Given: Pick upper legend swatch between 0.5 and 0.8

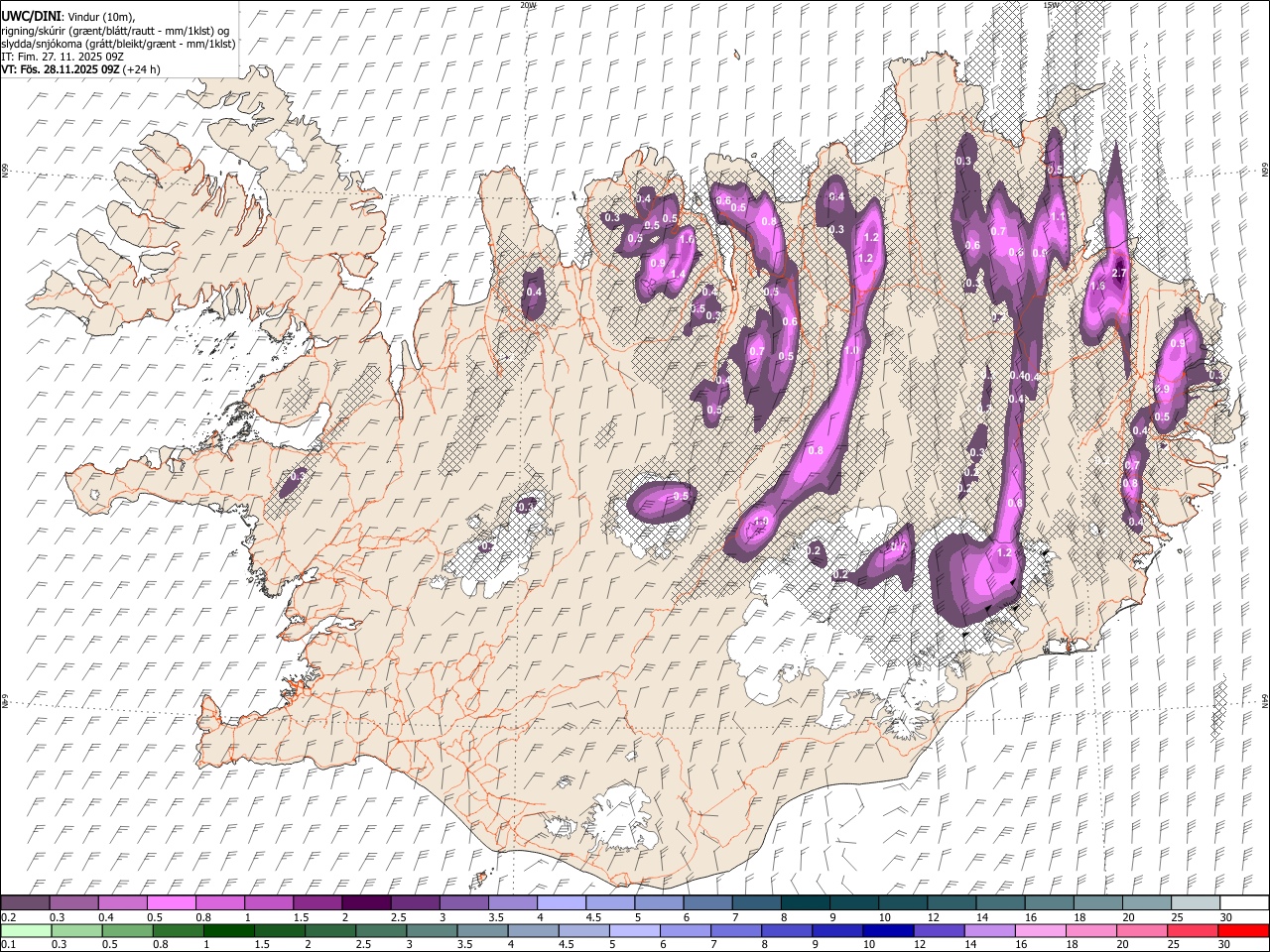Looking at the screenshot, I should click(172, 902).
